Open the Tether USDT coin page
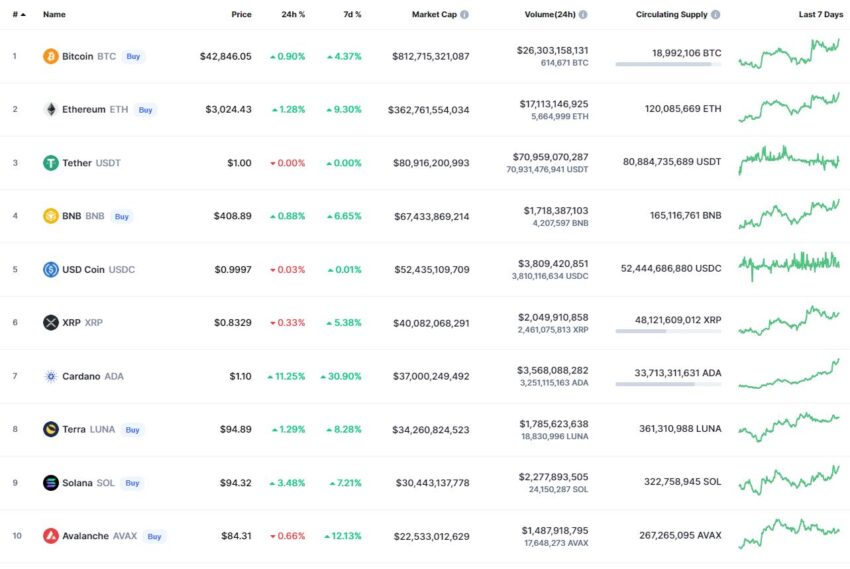Image resolution: width=850 pixels, height=569 pixels. coord(91,163)
